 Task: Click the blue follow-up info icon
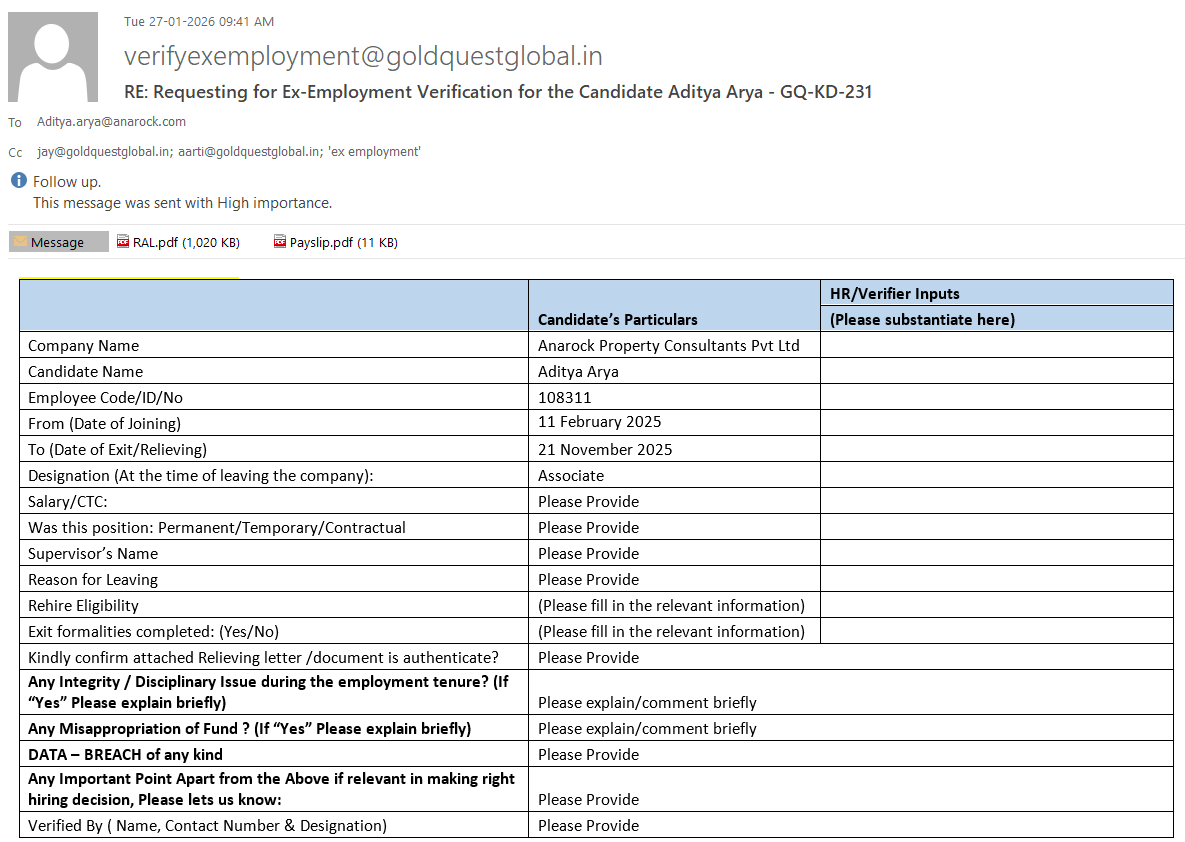click(18, 181)
